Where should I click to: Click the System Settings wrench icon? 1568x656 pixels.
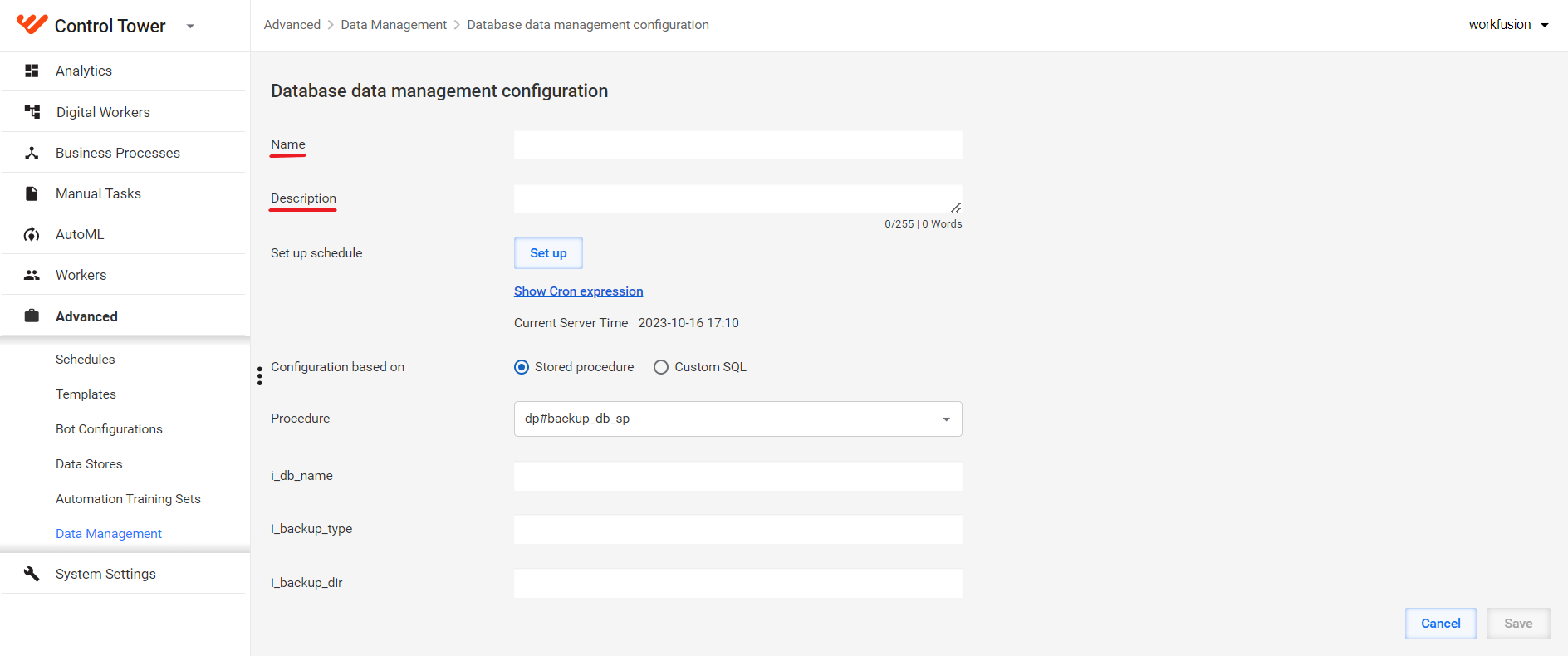32,574
